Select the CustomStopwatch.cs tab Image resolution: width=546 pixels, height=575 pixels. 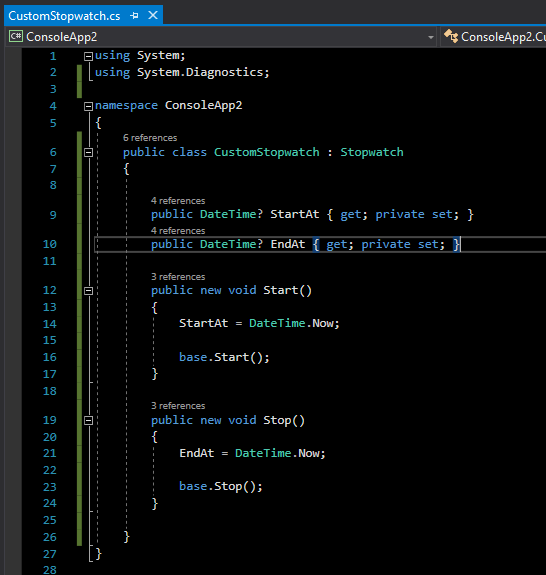click(x=64, y=16)
